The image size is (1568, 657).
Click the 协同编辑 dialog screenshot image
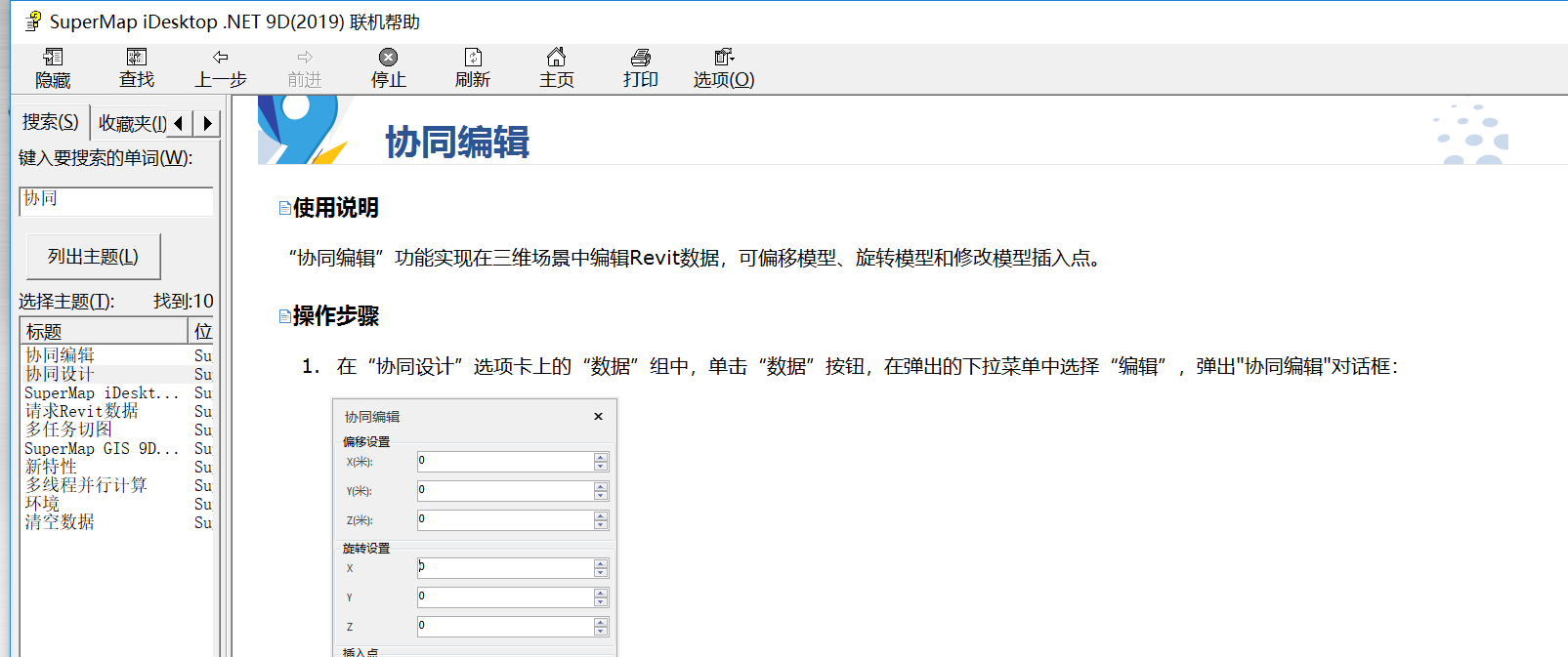pyautogui.click(x=475, y=527)
